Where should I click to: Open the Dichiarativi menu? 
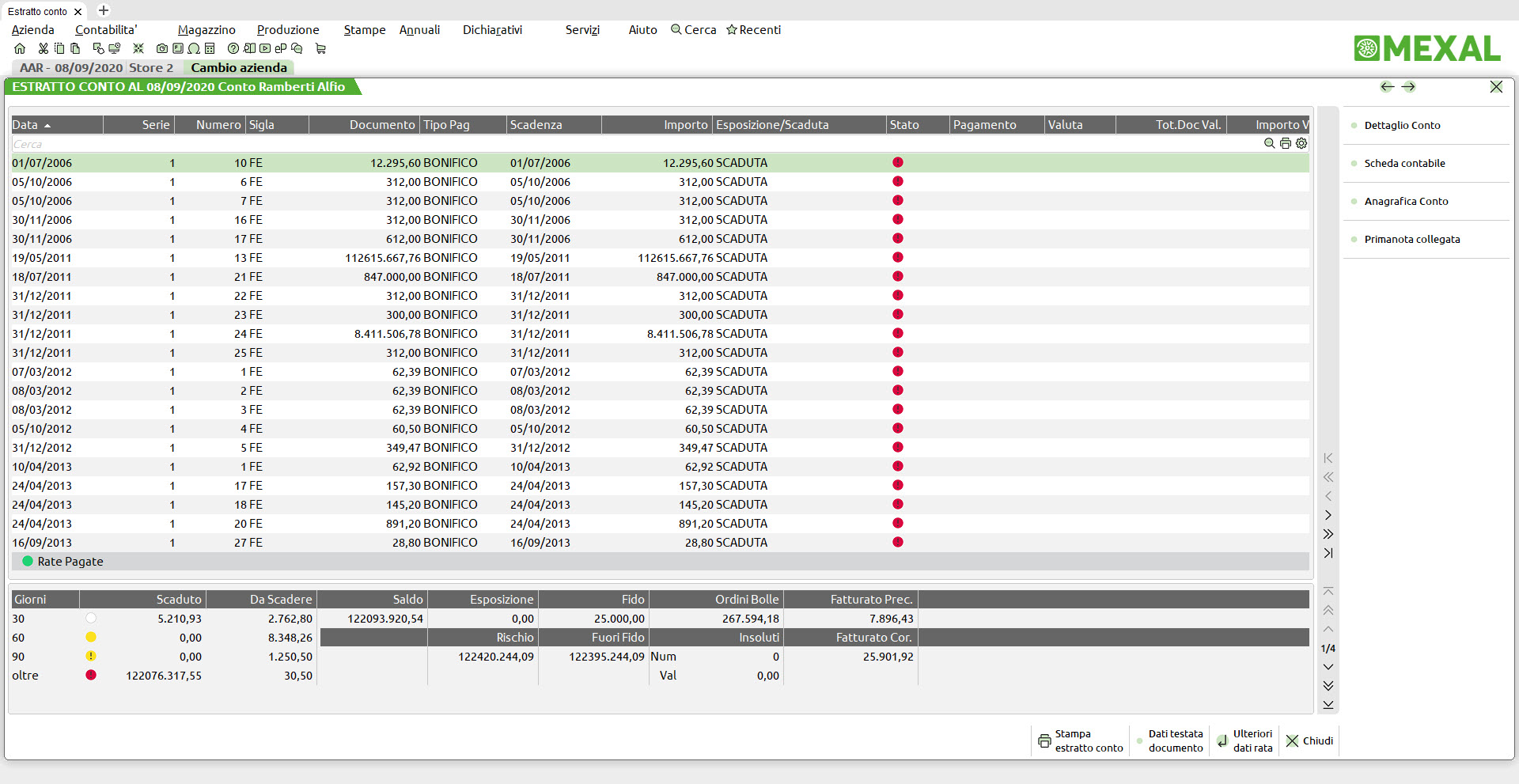(x=492, y=29)
